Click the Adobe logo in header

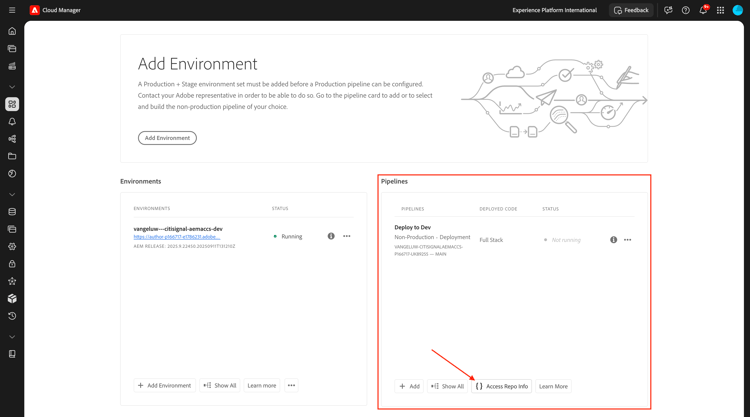coord(34,10)
